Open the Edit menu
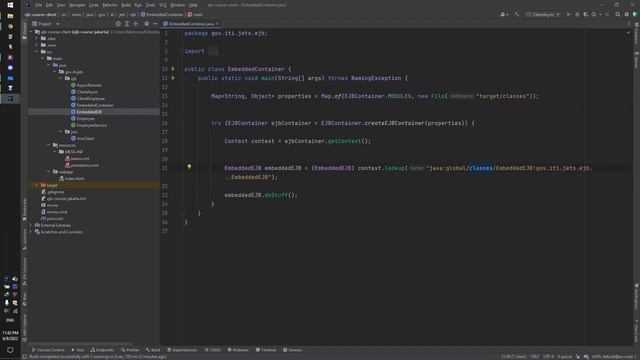This screenshot has width=640, height=360. click(x=49, y=5)
